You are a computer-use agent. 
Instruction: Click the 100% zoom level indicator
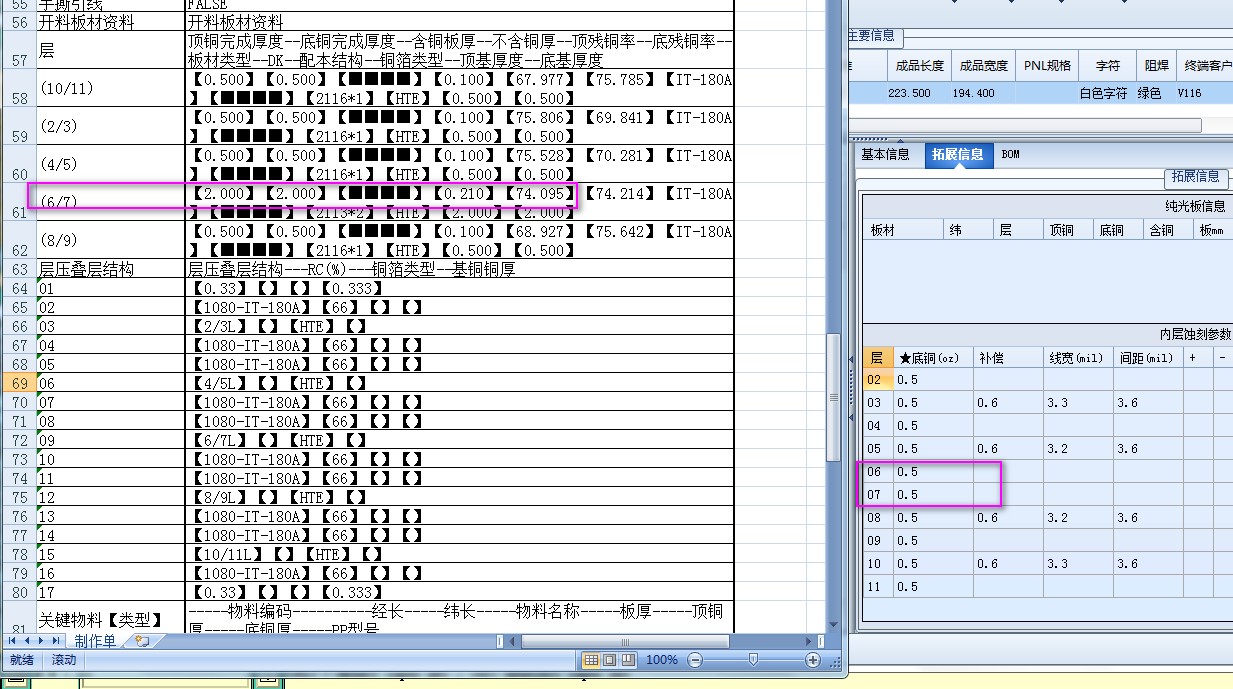pos(661,660)
